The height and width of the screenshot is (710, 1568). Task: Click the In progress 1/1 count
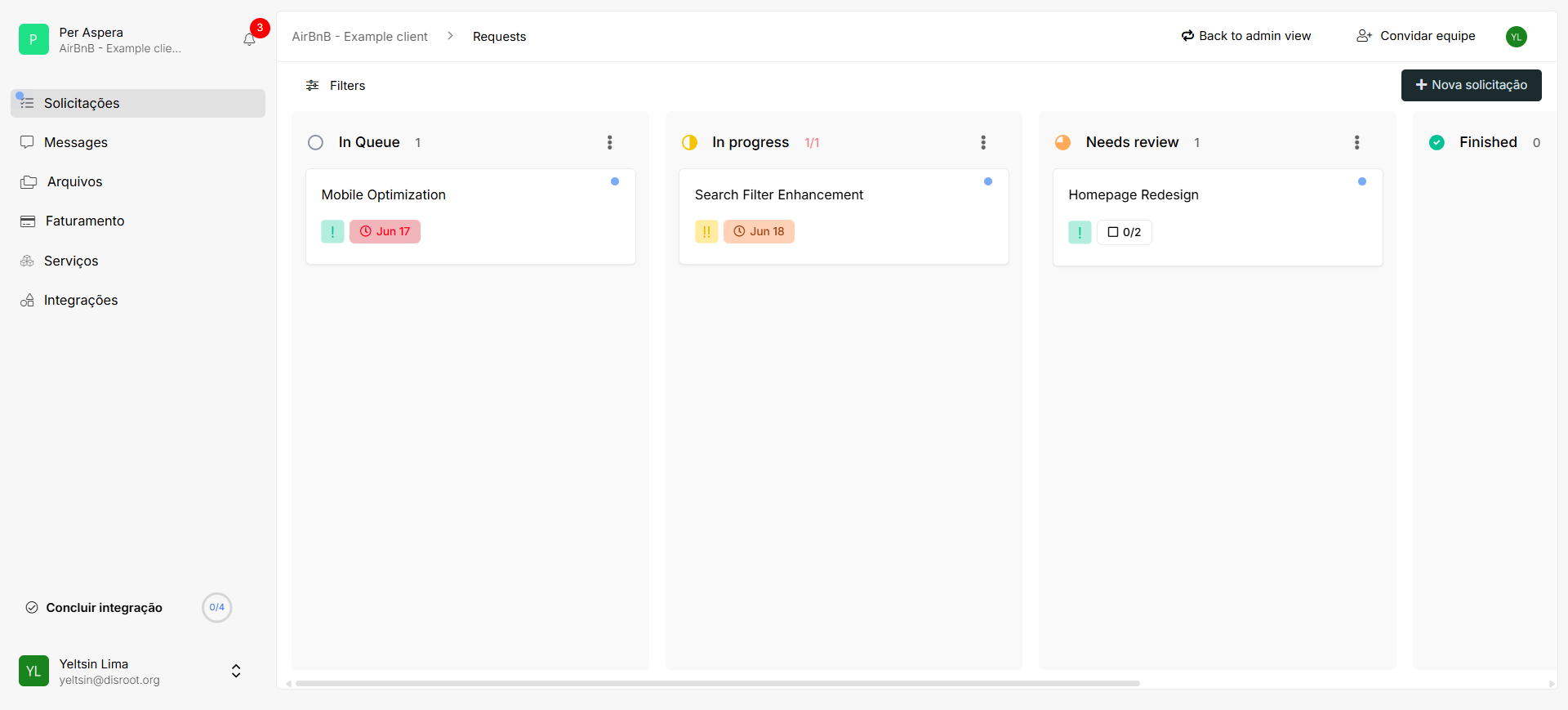pos(812,143)
